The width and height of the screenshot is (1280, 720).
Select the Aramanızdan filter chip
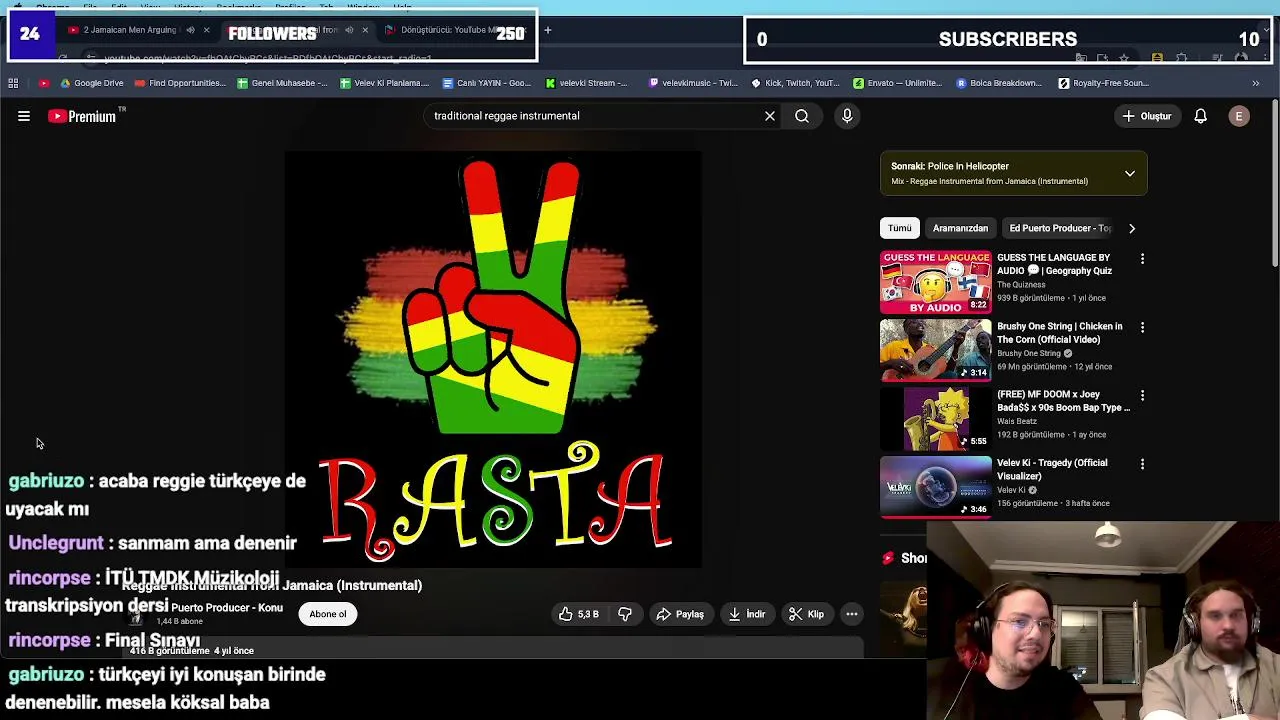coord(960,228)
